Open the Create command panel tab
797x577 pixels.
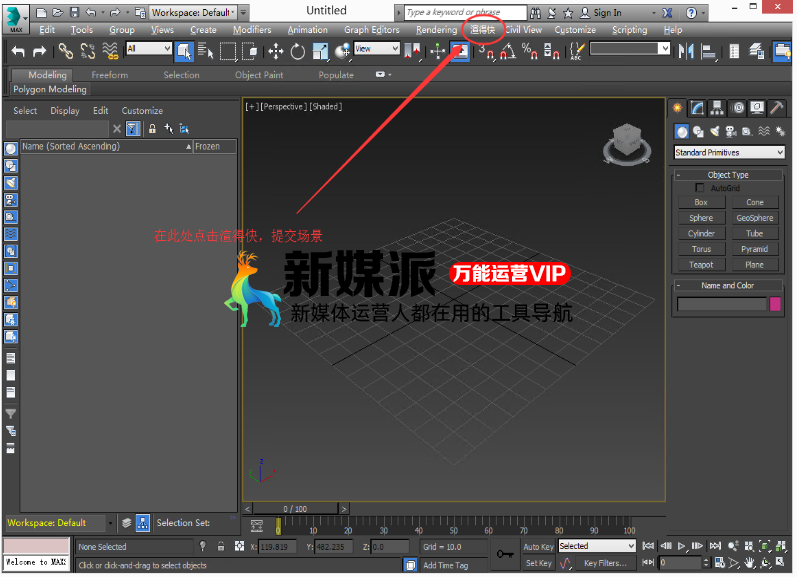(x=678, y=108)
